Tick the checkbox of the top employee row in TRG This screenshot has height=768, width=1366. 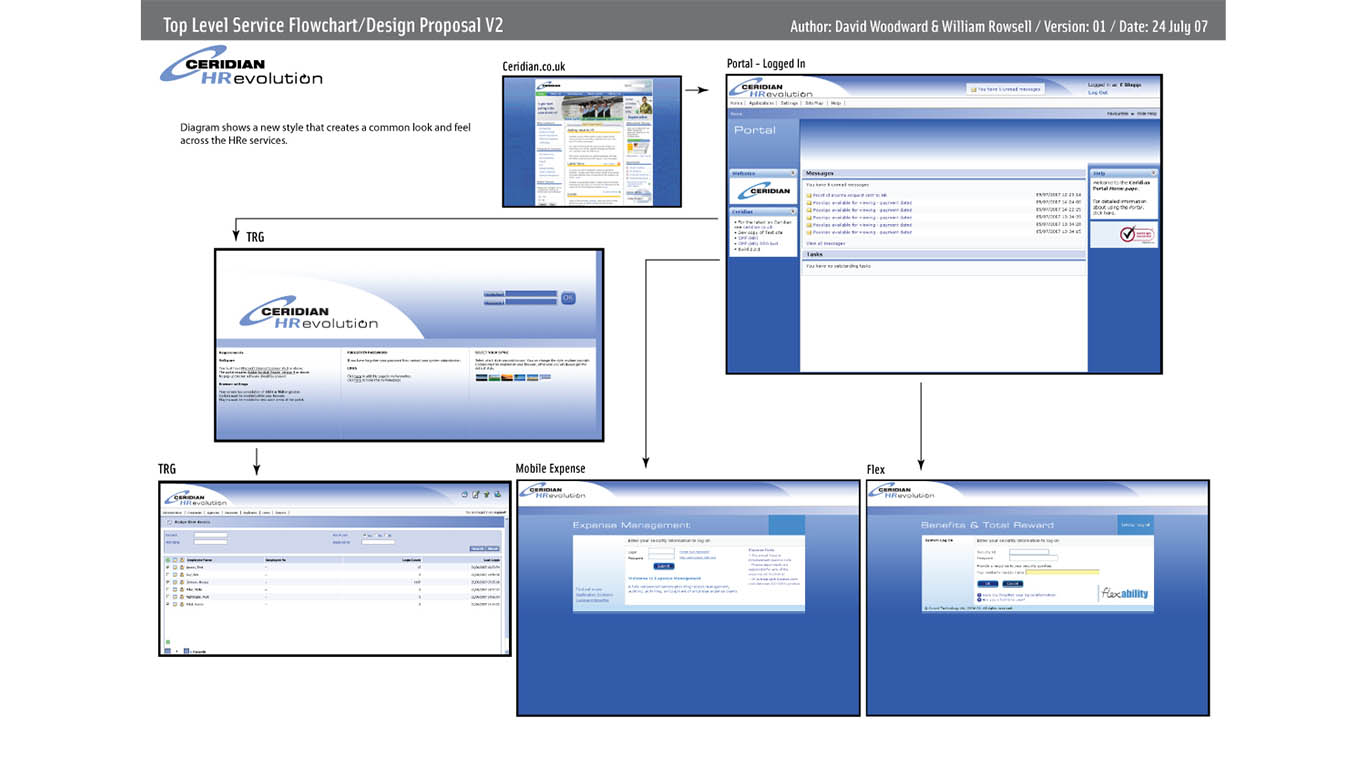click(x=168, y=567)
